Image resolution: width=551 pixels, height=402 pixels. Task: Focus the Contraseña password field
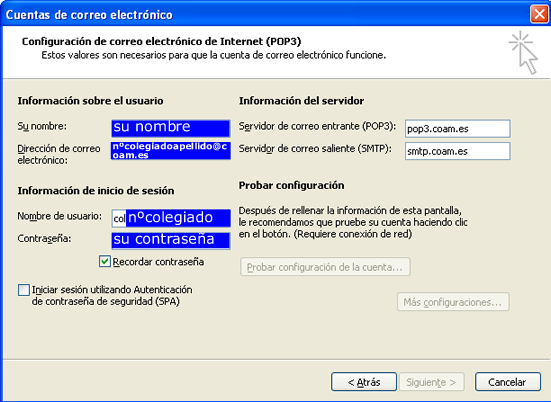171,241
